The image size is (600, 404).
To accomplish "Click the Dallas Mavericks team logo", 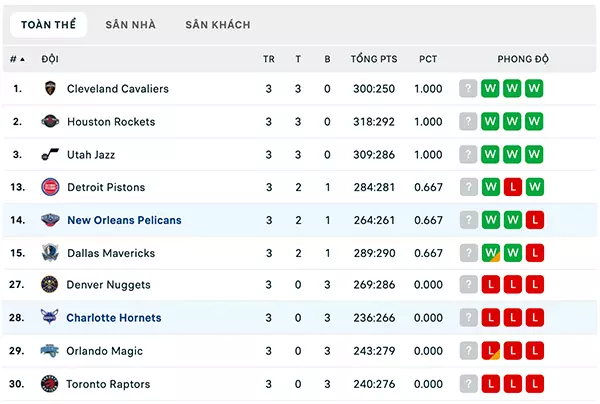I will click(x=50, y=253).
